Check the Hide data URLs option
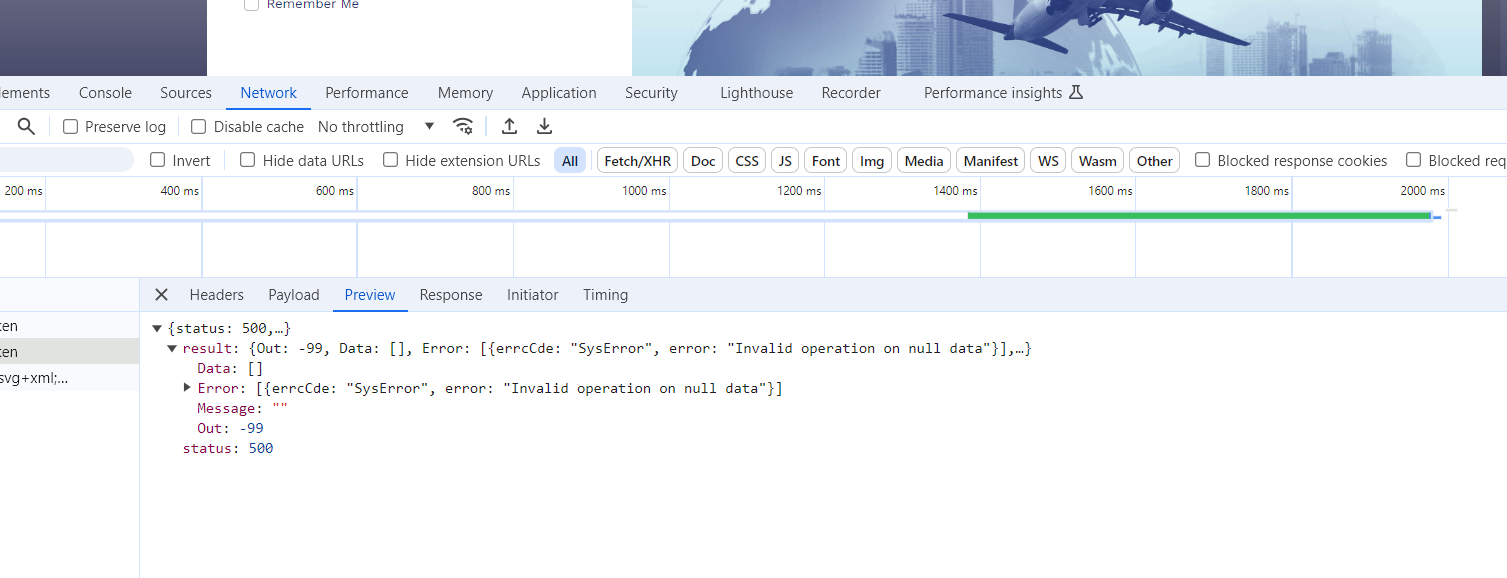 click(248, 160)
